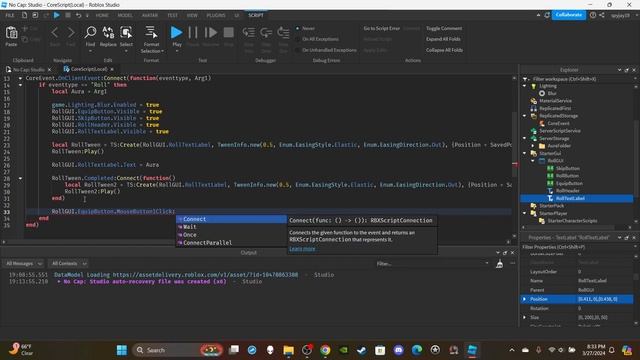Click the CoreEvent icon in Explorer
This screenshot has width=640, height=360.
point(542,123)
